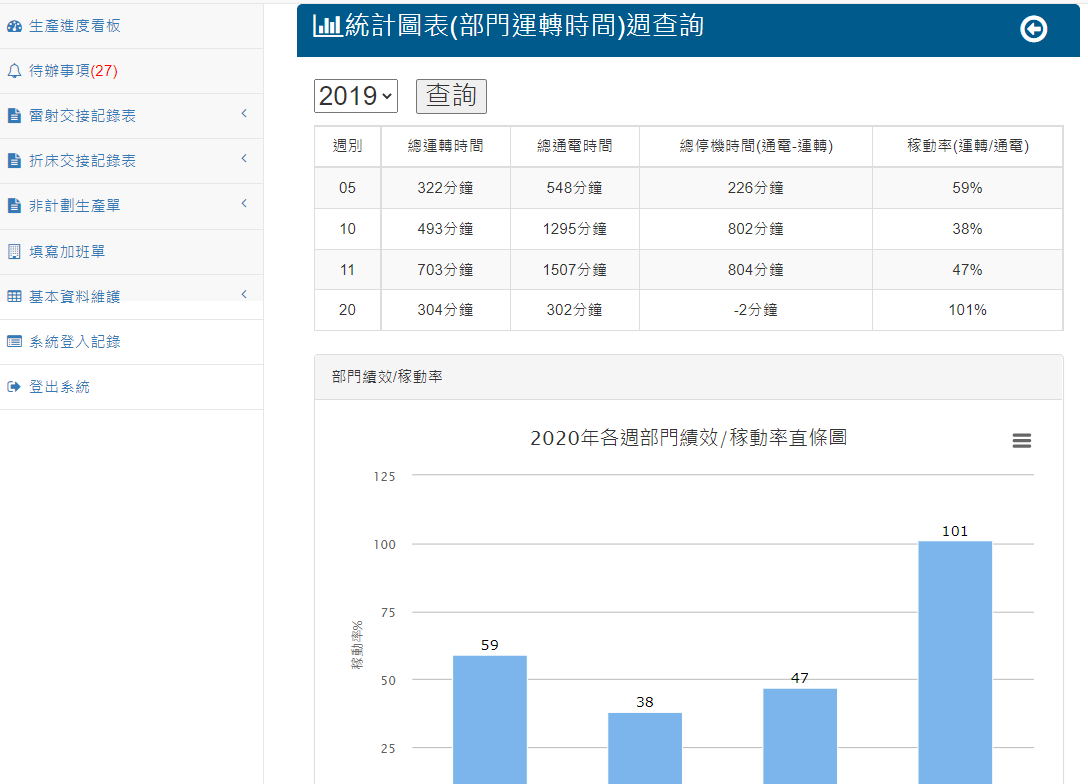Click week cell 20
The height and width of the screenshot is (784, 1088).
348,310
